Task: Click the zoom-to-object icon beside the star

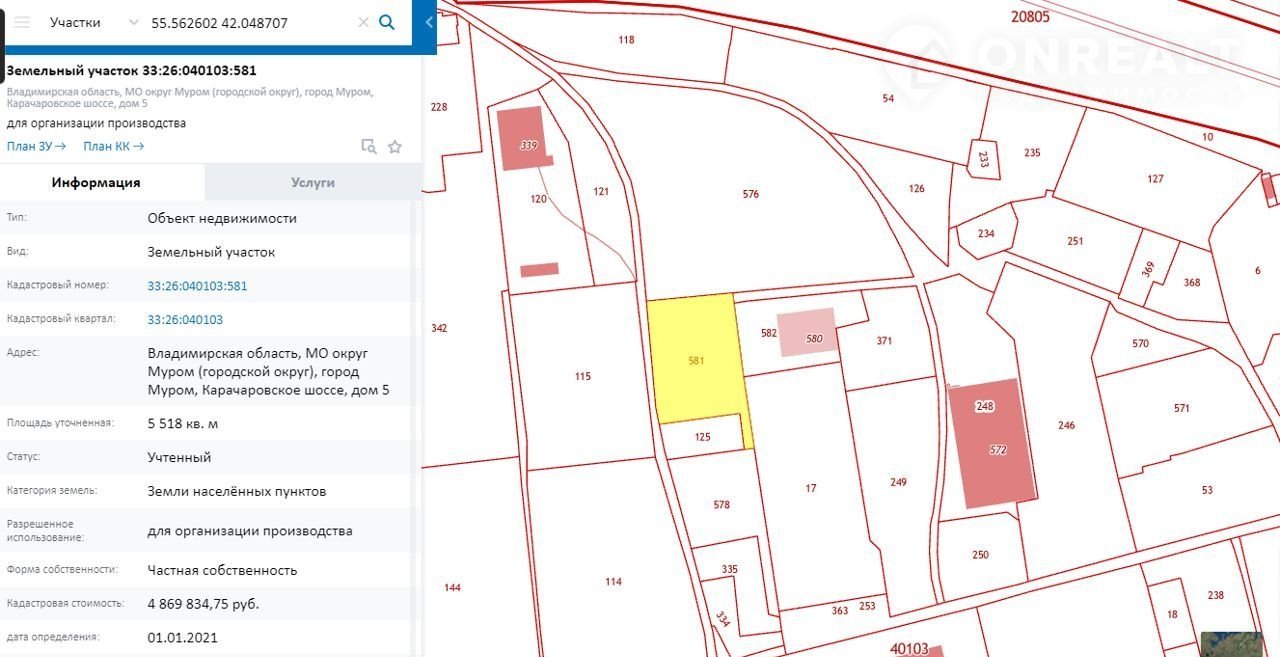Action: 369,147
